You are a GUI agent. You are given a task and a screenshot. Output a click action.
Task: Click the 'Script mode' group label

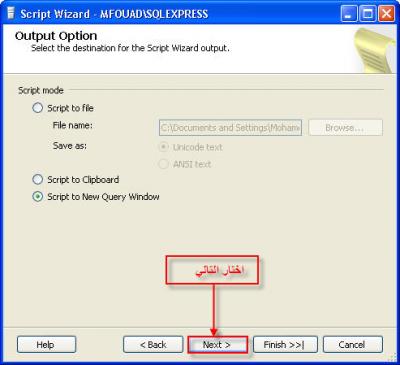point(41,90)
